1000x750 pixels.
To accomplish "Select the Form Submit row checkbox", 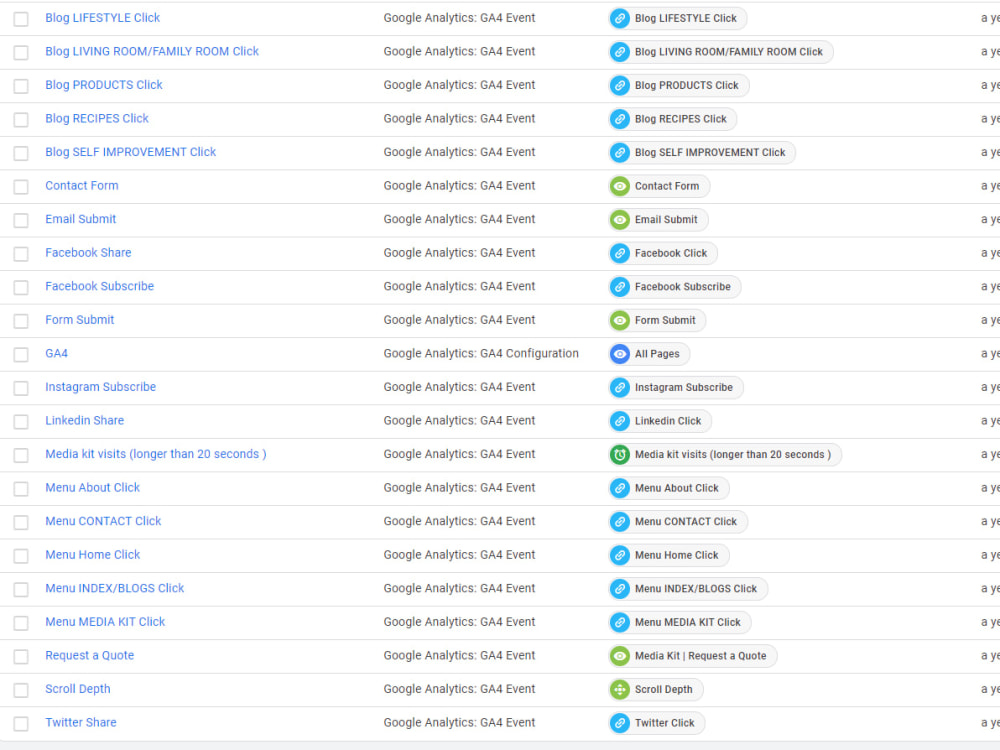I will point(21,321).
